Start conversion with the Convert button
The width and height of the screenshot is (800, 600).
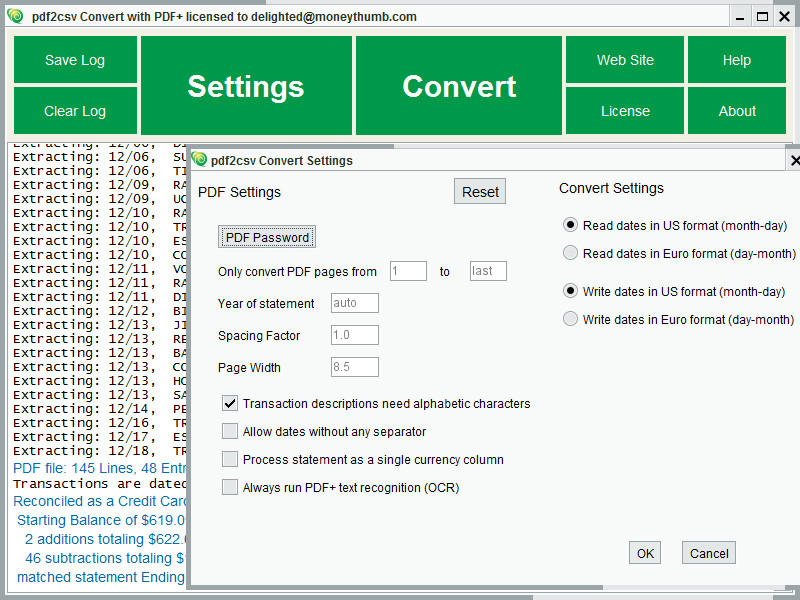coord(459,85)
